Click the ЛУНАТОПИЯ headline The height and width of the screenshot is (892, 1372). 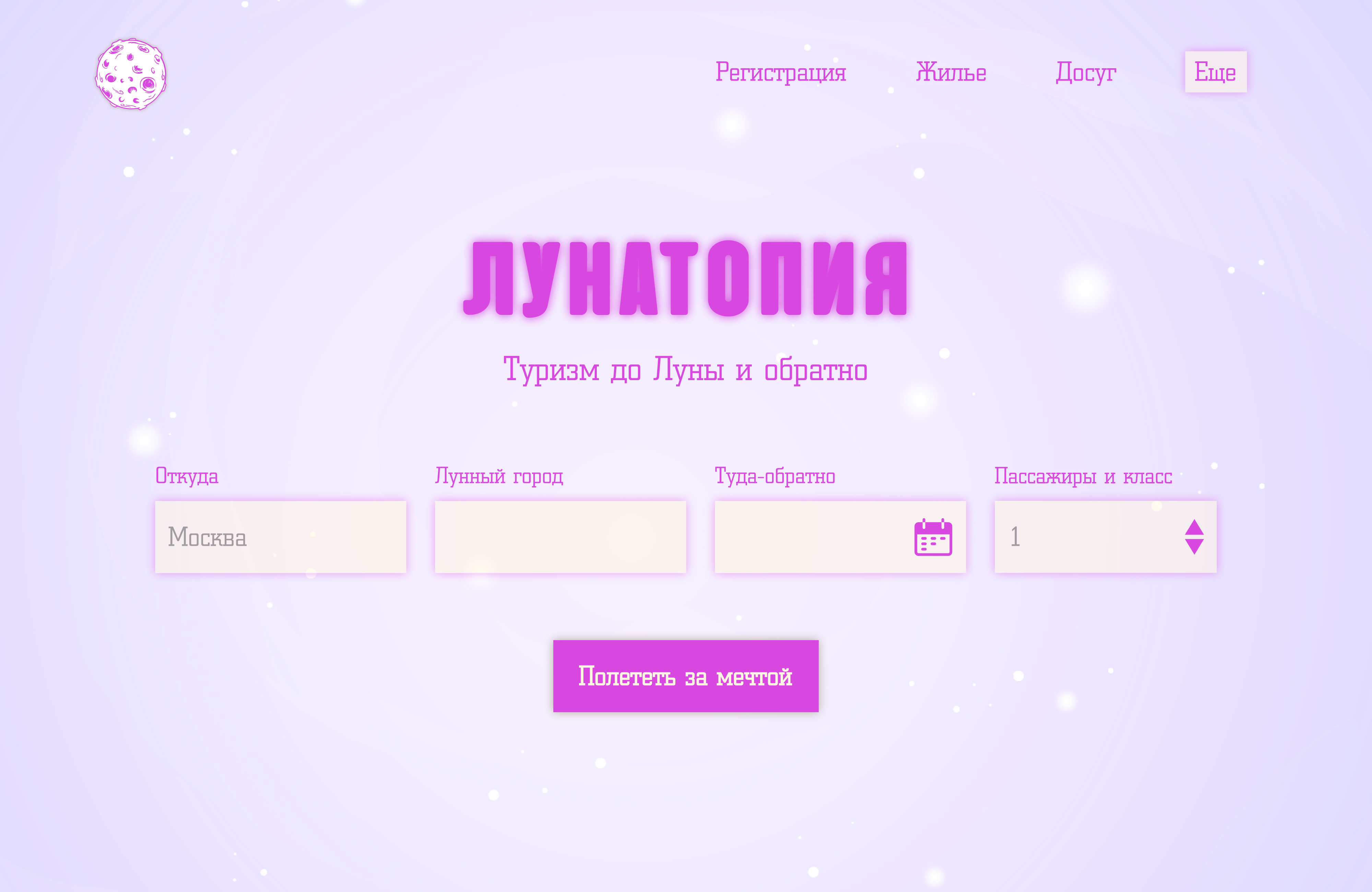coord(685,279)
